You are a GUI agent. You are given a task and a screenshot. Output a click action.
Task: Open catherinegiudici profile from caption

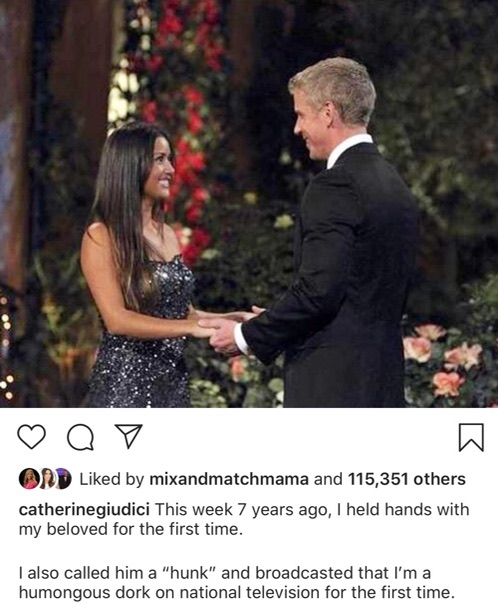click(x=84, y=510)
